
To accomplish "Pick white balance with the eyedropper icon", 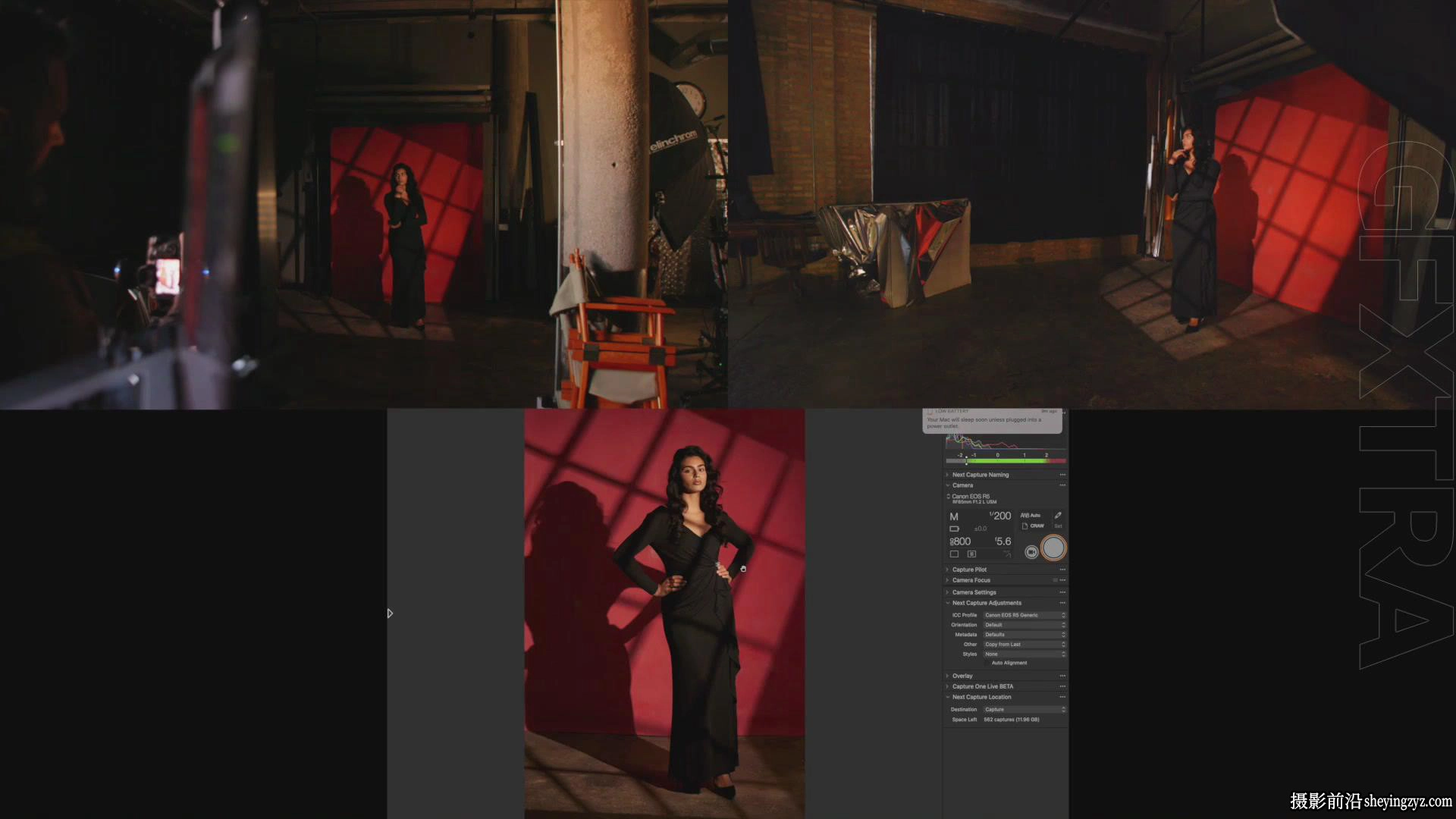I will (1058, 516).
